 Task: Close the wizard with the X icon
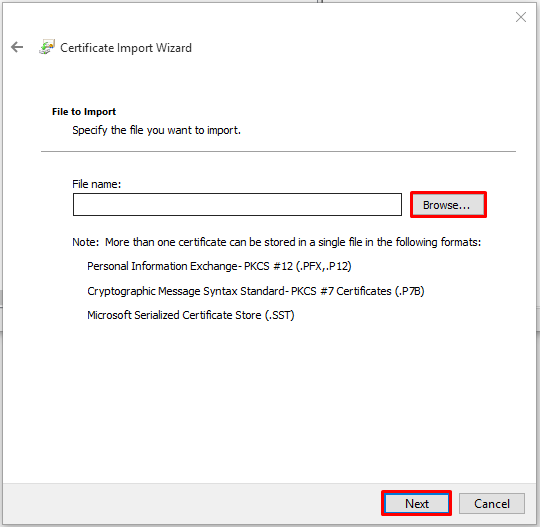(520, 17)
